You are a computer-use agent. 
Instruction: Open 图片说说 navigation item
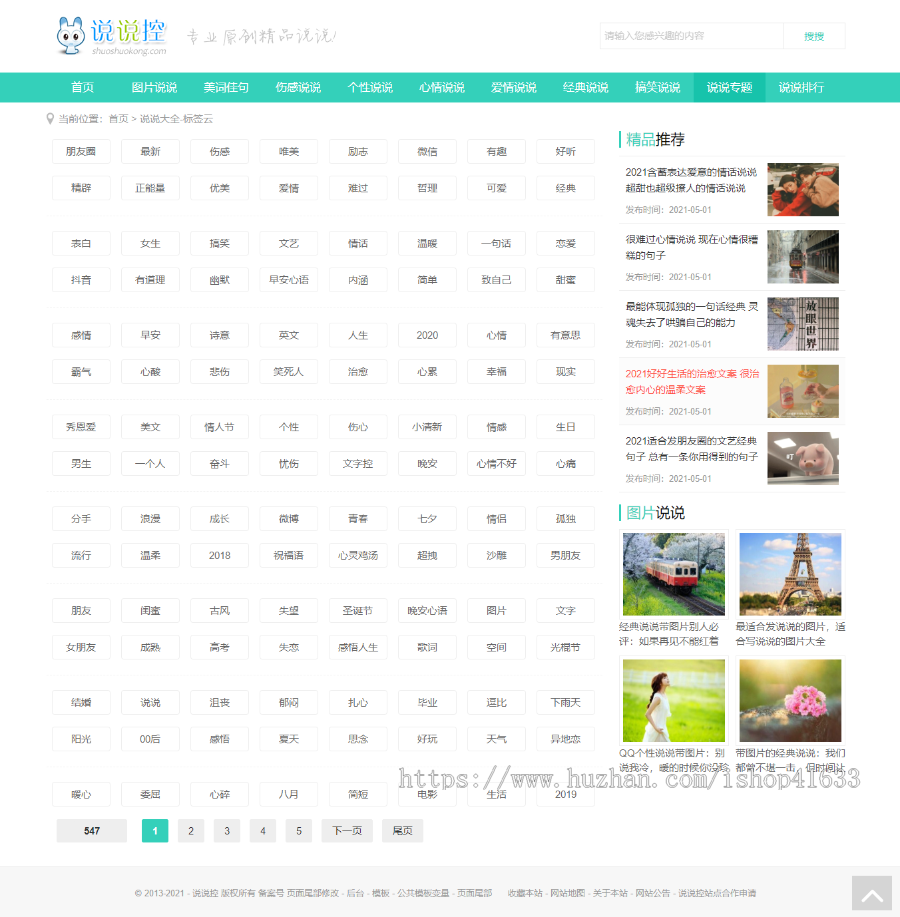coord(154,88)
